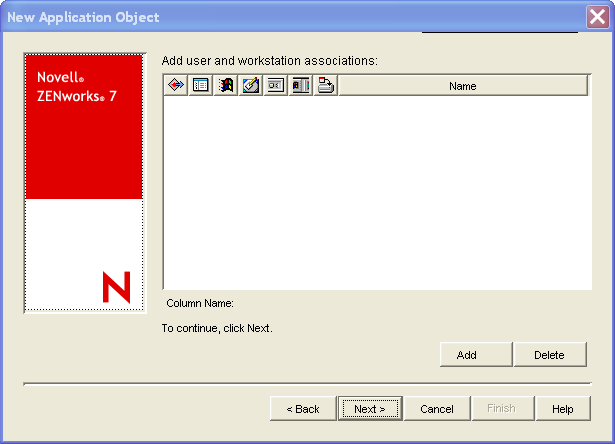The width and height of the screenshot is (615, 444).
Task: Close the New Application Object dialog
Action: [597, 17]
